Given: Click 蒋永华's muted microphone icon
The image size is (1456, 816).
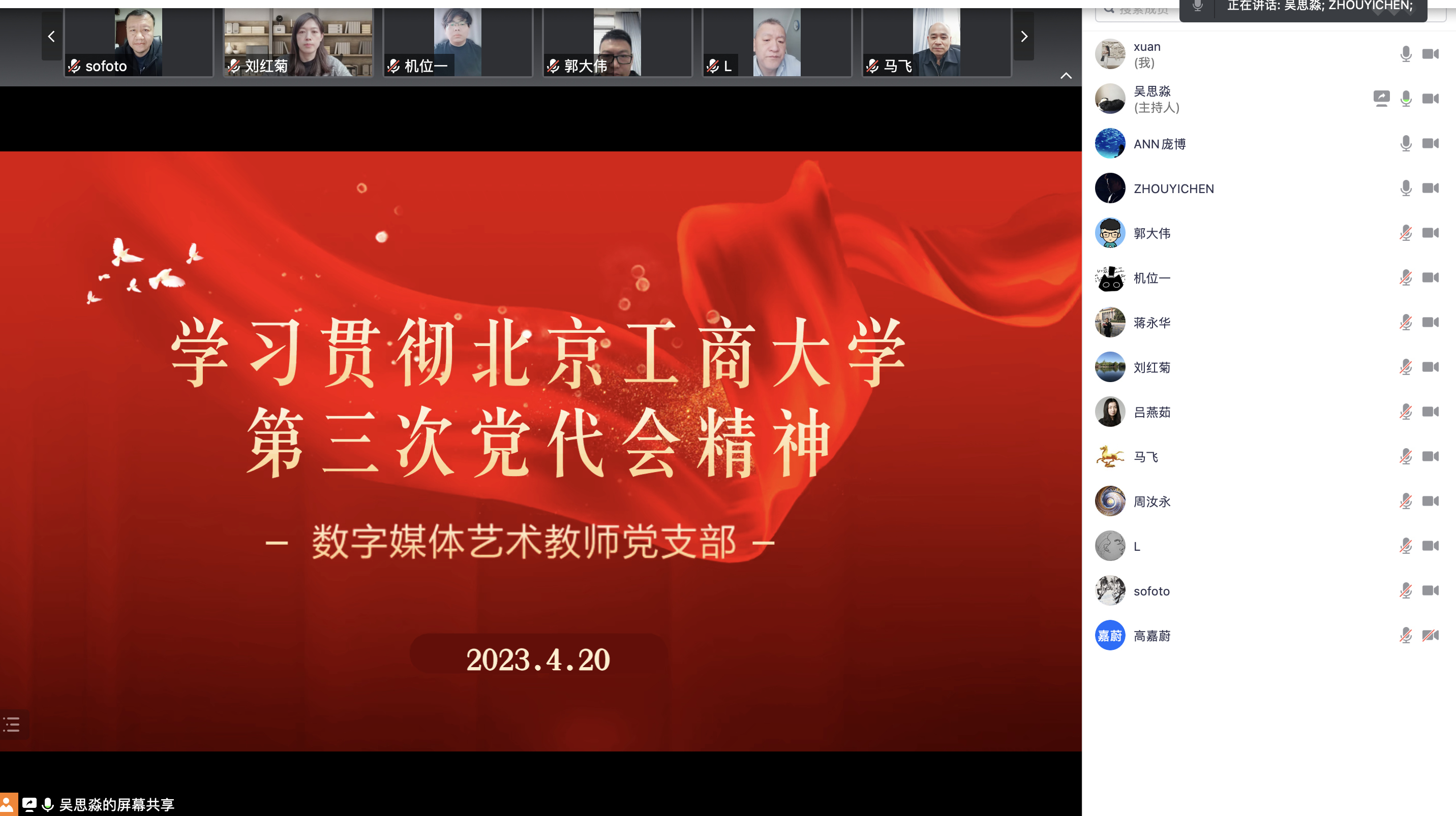Looking at the screenshot, I should click(1406, 323).
